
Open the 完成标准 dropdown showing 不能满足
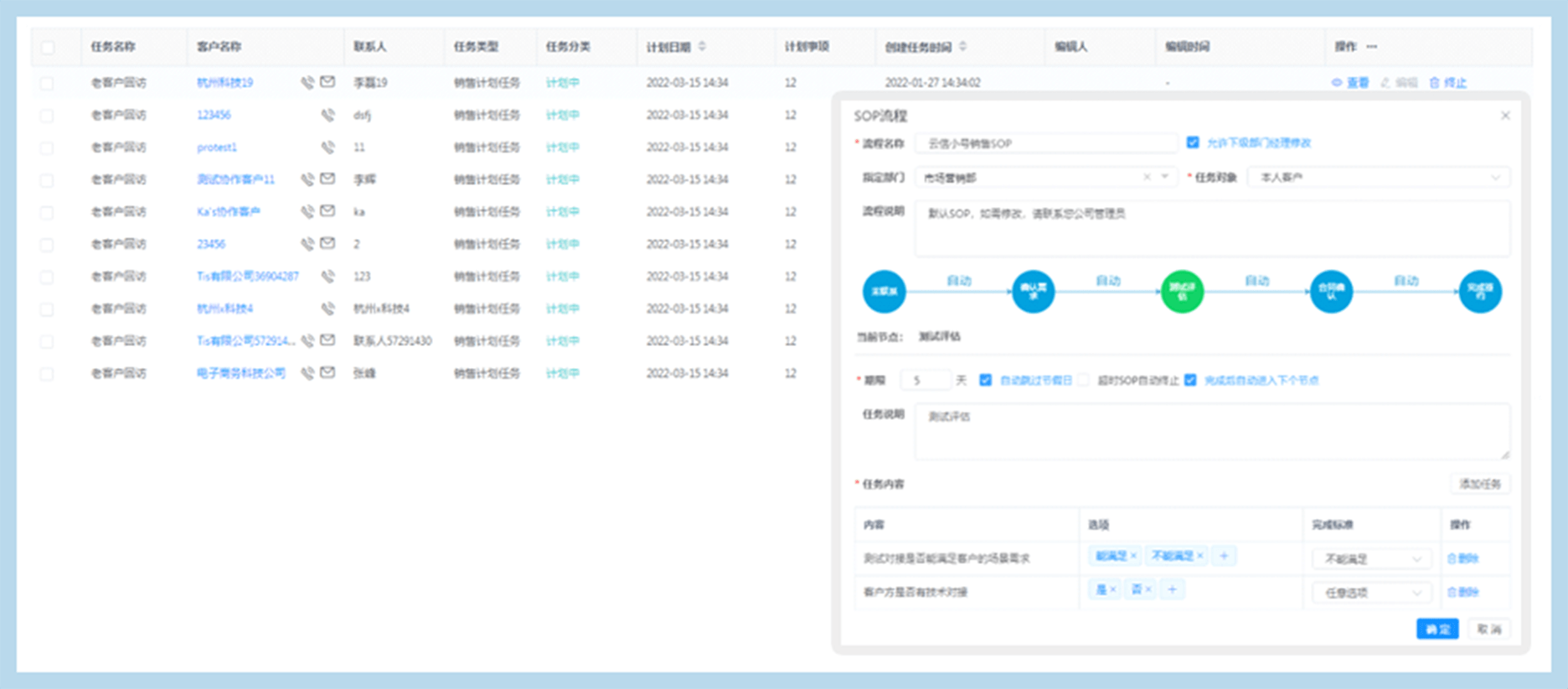pos(1371,559)
